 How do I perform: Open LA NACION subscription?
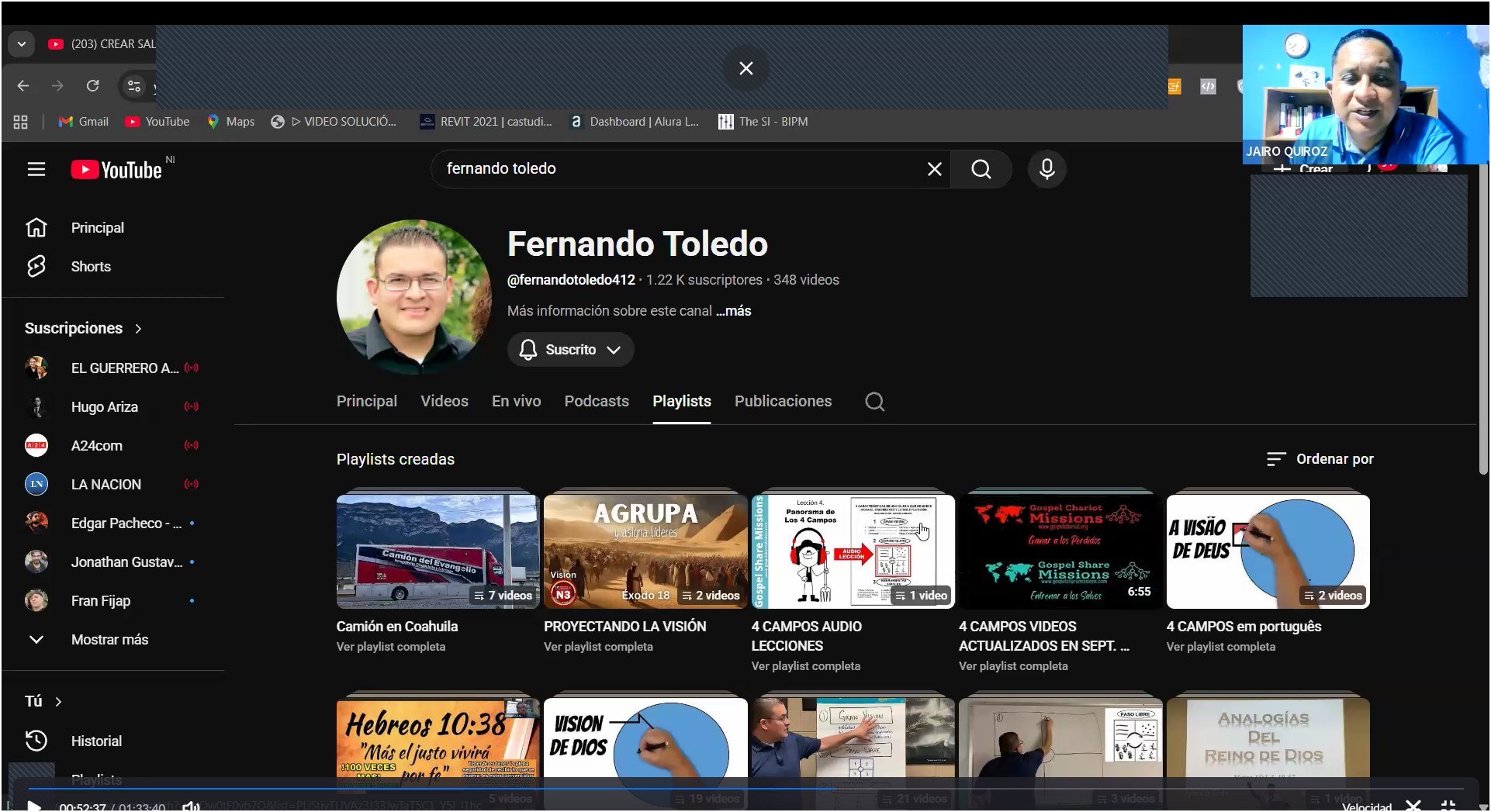[112, 485]
